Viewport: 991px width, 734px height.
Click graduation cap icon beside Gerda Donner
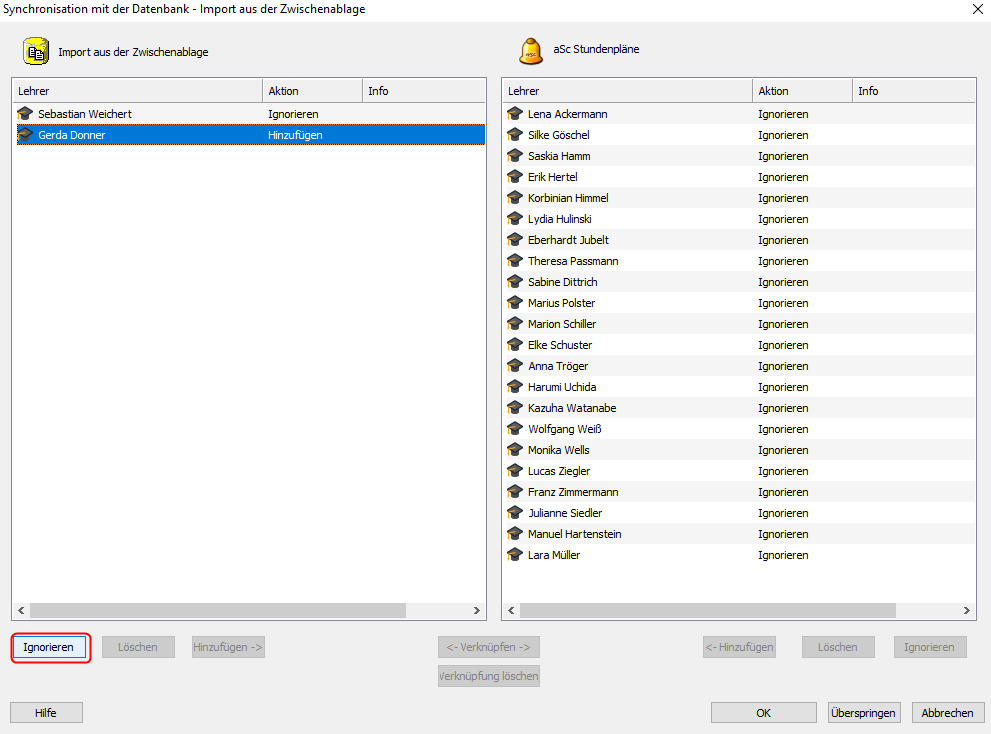pos(26,135)
